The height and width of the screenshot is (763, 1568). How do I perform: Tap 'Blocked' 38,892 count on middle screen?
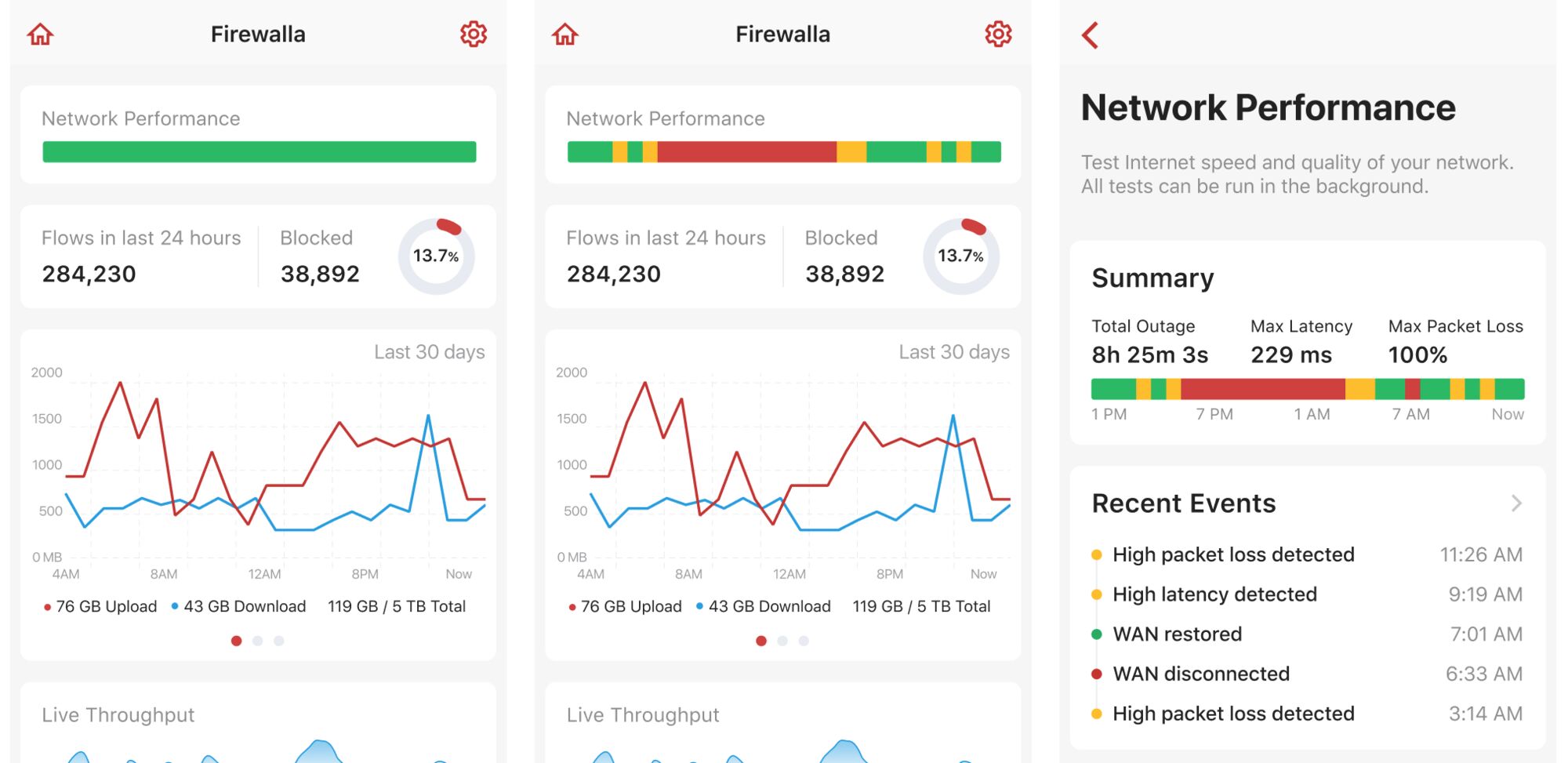tap(844, 274)
